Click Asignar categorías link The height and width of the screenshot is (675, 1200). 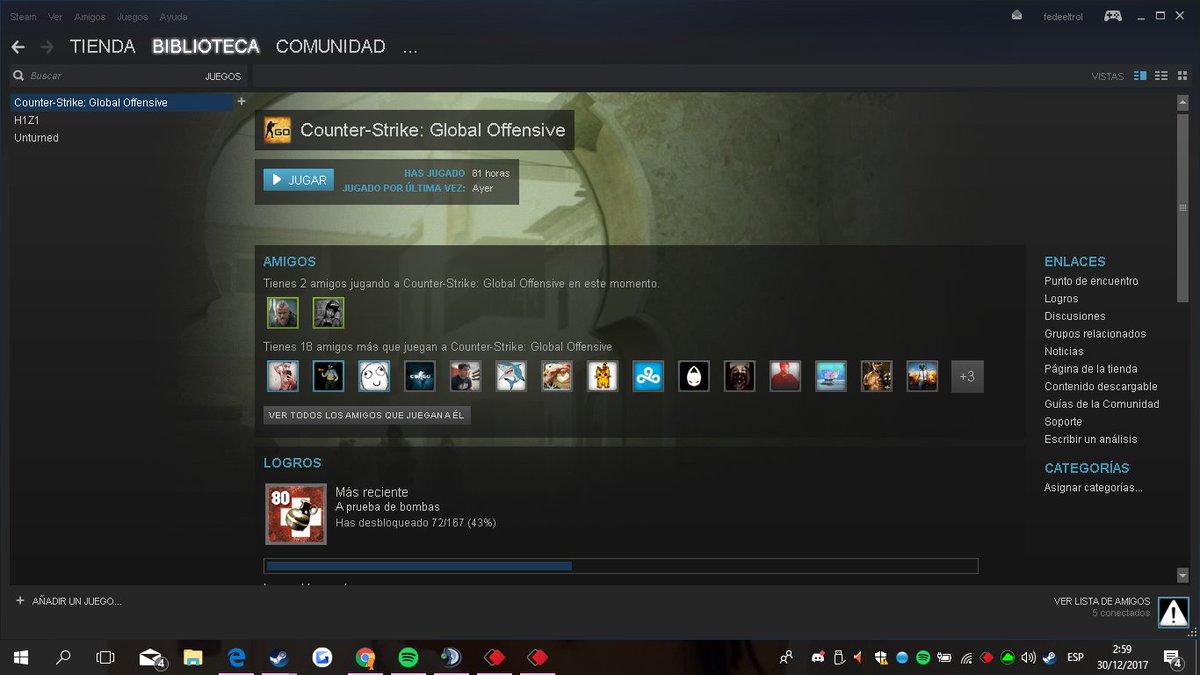(x=1093, y=488)
